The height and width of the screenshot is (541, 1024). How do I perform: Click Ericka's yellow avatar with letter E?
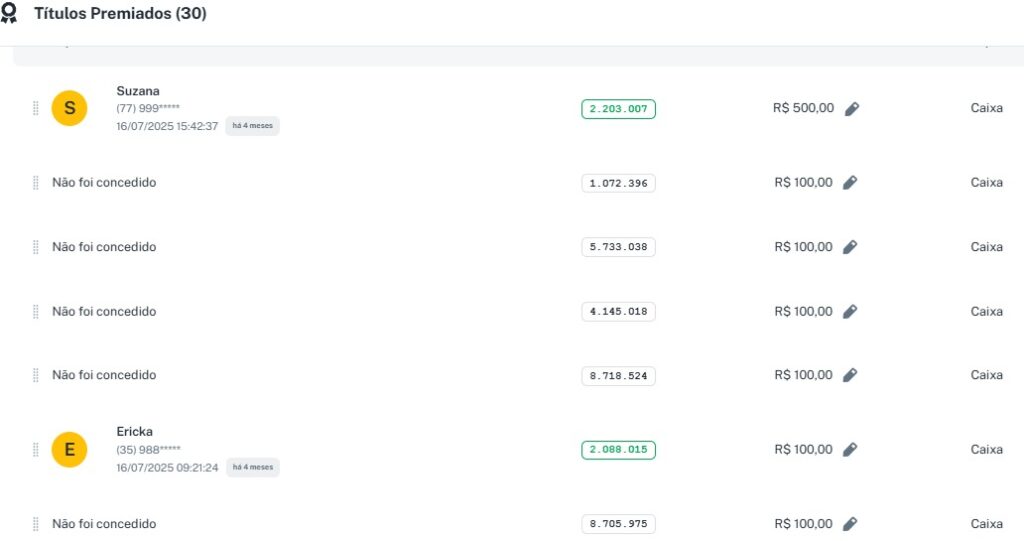click(x=69, y=450)
